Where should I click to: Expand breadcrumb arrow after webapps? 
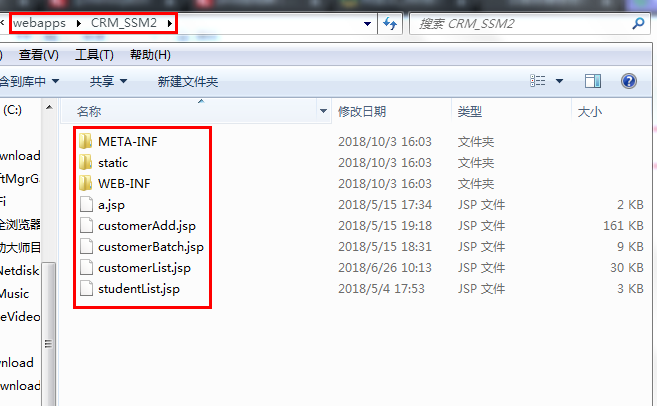(79, 23)
